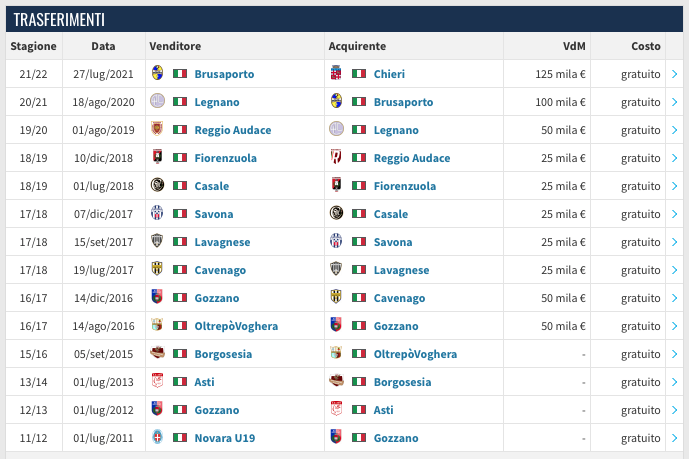Click the VdM column header

coord(574,46)
